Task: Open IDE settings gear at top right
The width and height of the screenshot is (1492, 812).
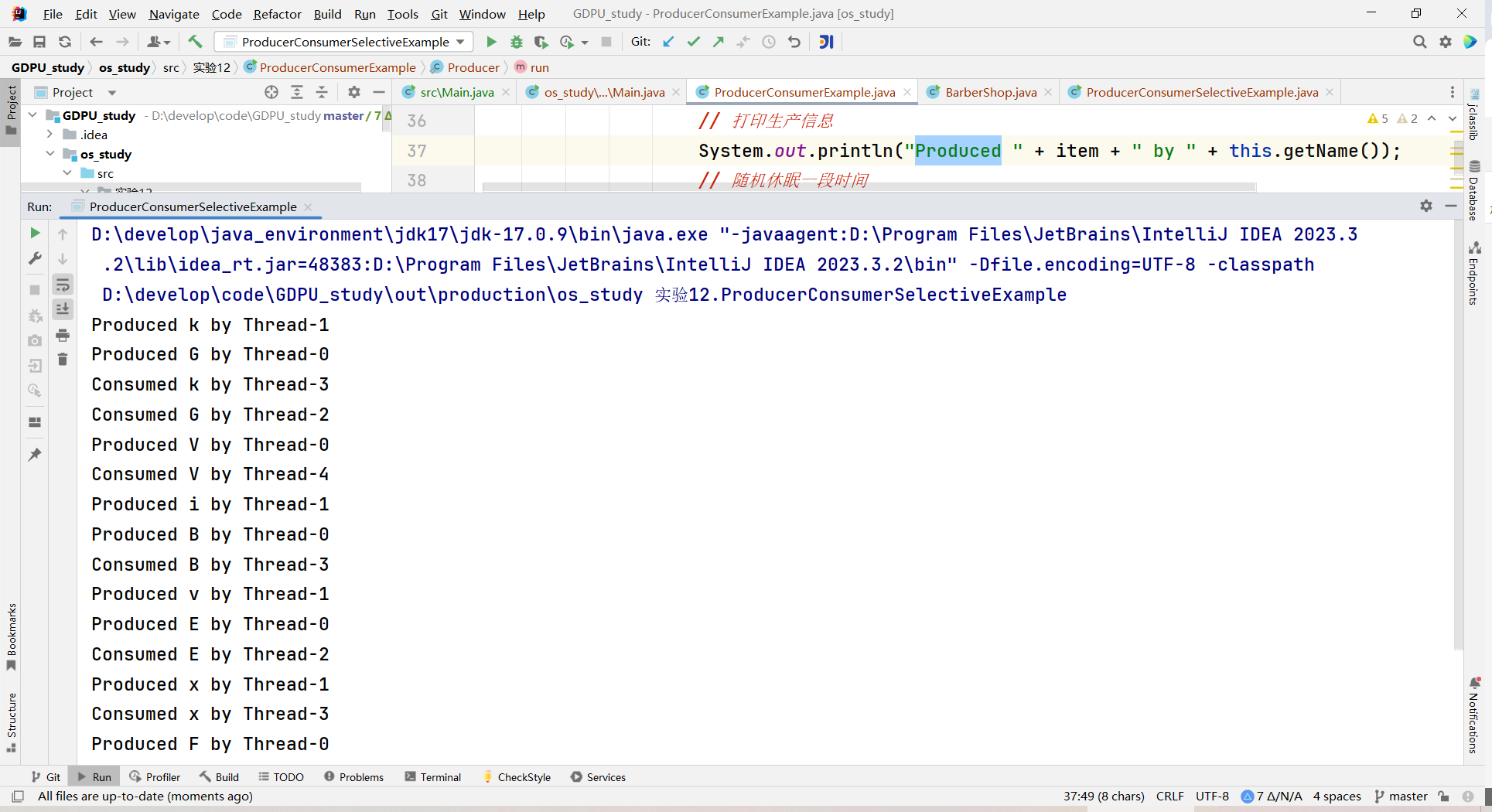Action: point(1446,42)
